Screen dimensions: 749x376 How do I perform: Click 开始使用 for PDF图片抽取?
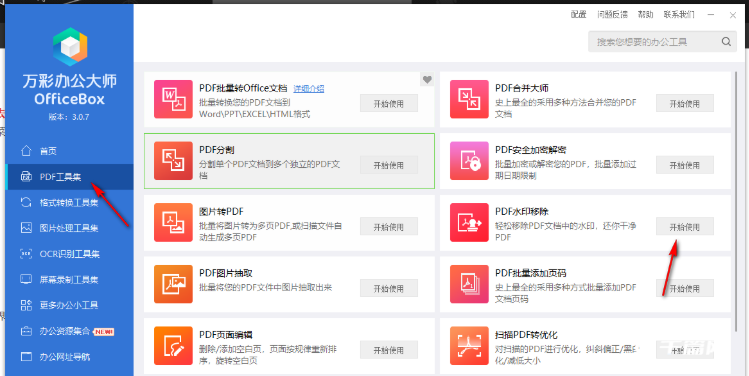coord(389,288)
